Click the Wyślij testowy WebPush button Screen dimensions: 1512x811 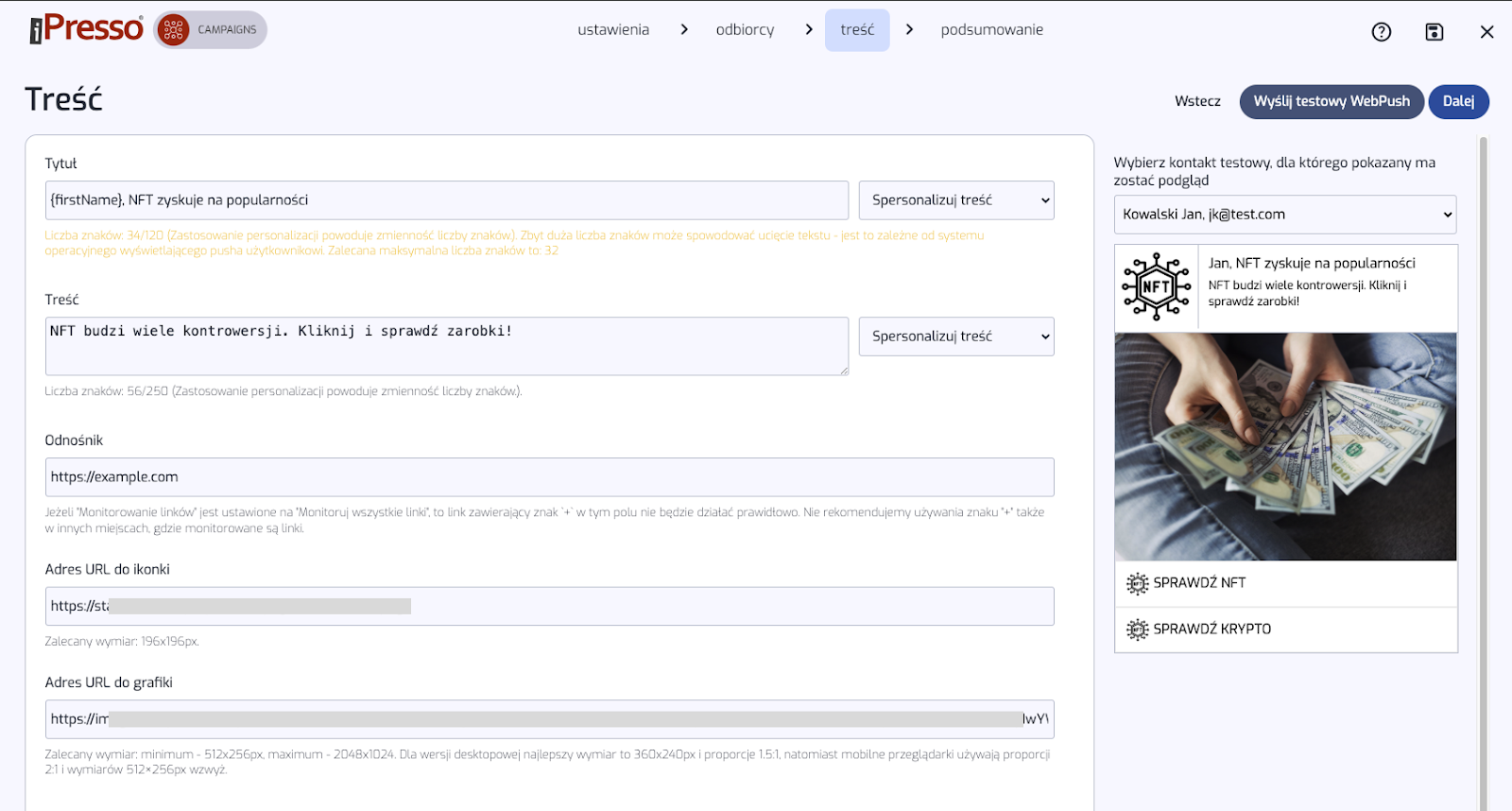[x=1331, y=101]
